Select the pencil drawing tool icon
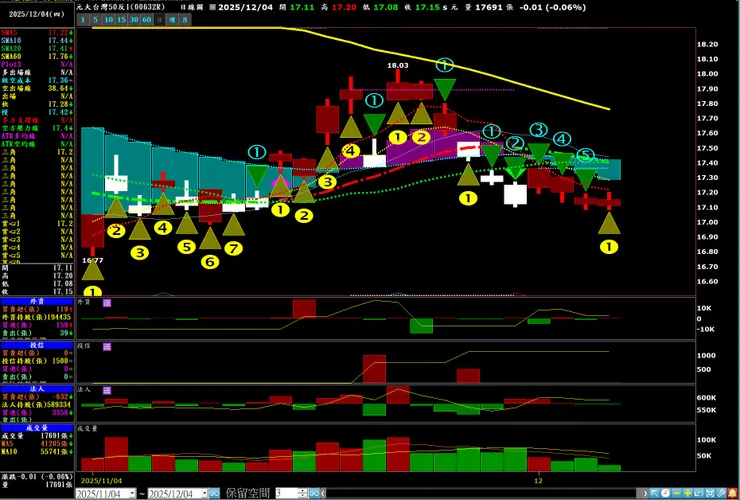 tap(721, 493)
